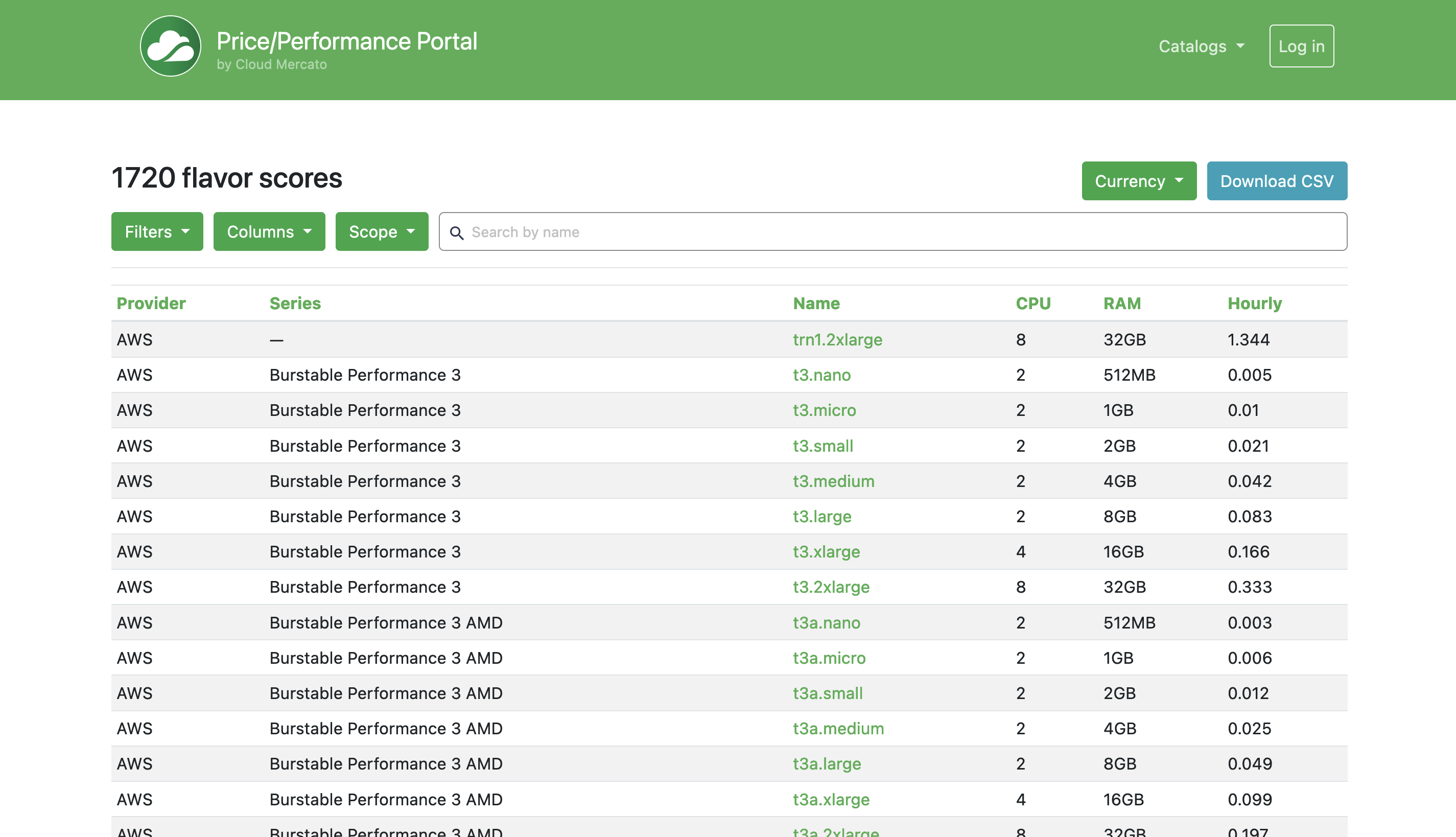Click RAM 16GB in t3.xlarge row
This screenshot has height=837, width=1456.
[1123, 551]
